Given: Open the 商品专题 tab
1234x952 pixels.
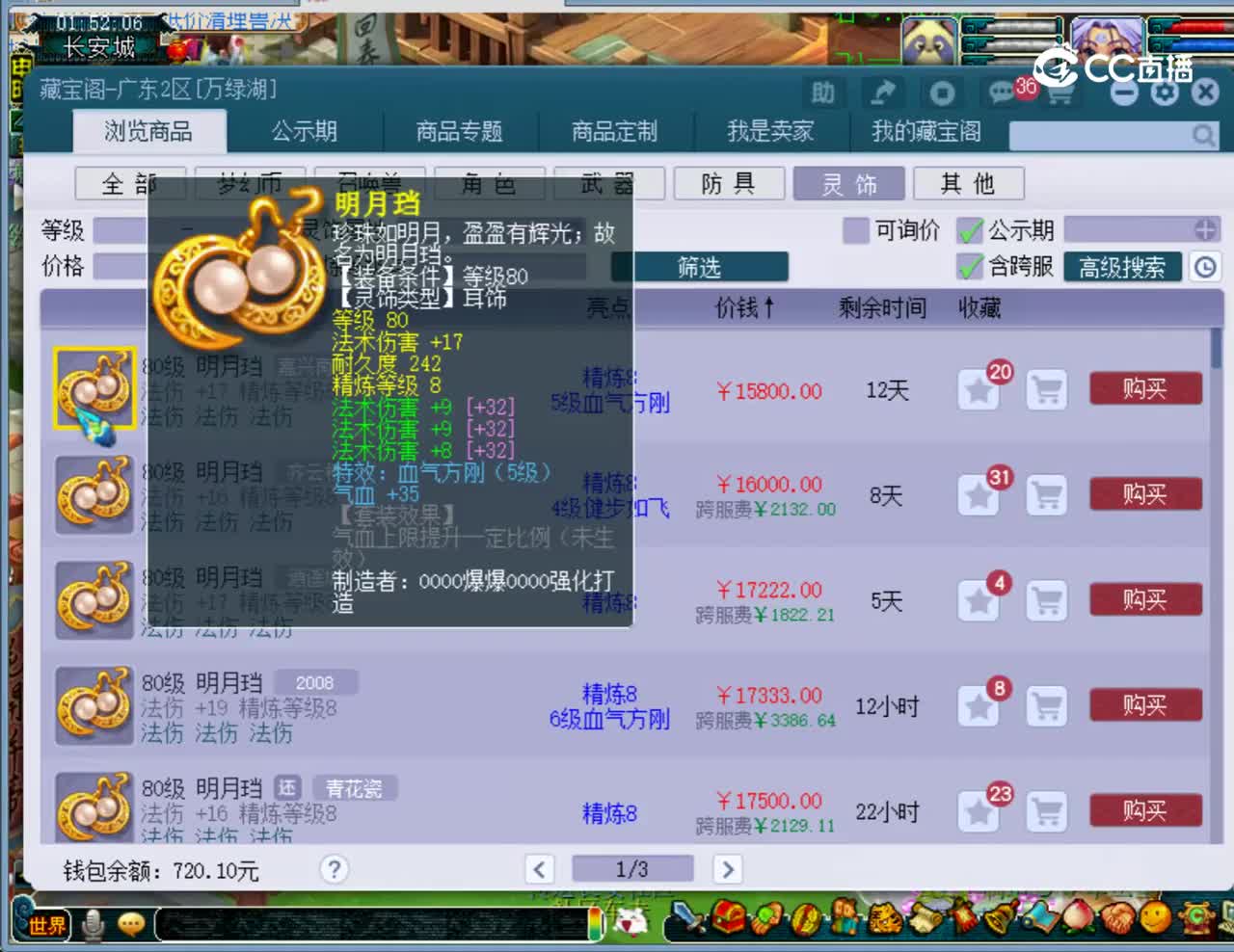Looking at the screenshot, I should (459, 132).
